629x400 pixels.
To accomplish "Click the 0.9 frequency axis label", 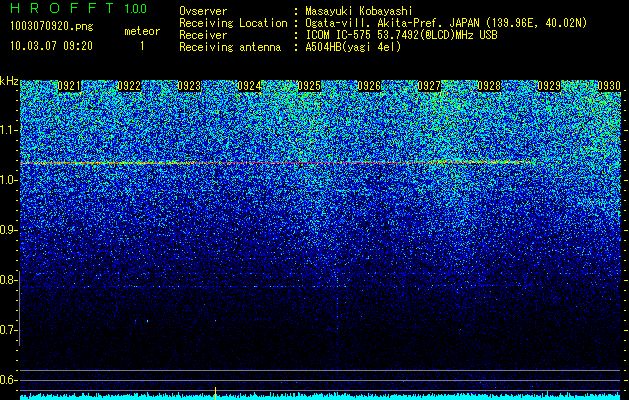I will click(x=7, y=230).
